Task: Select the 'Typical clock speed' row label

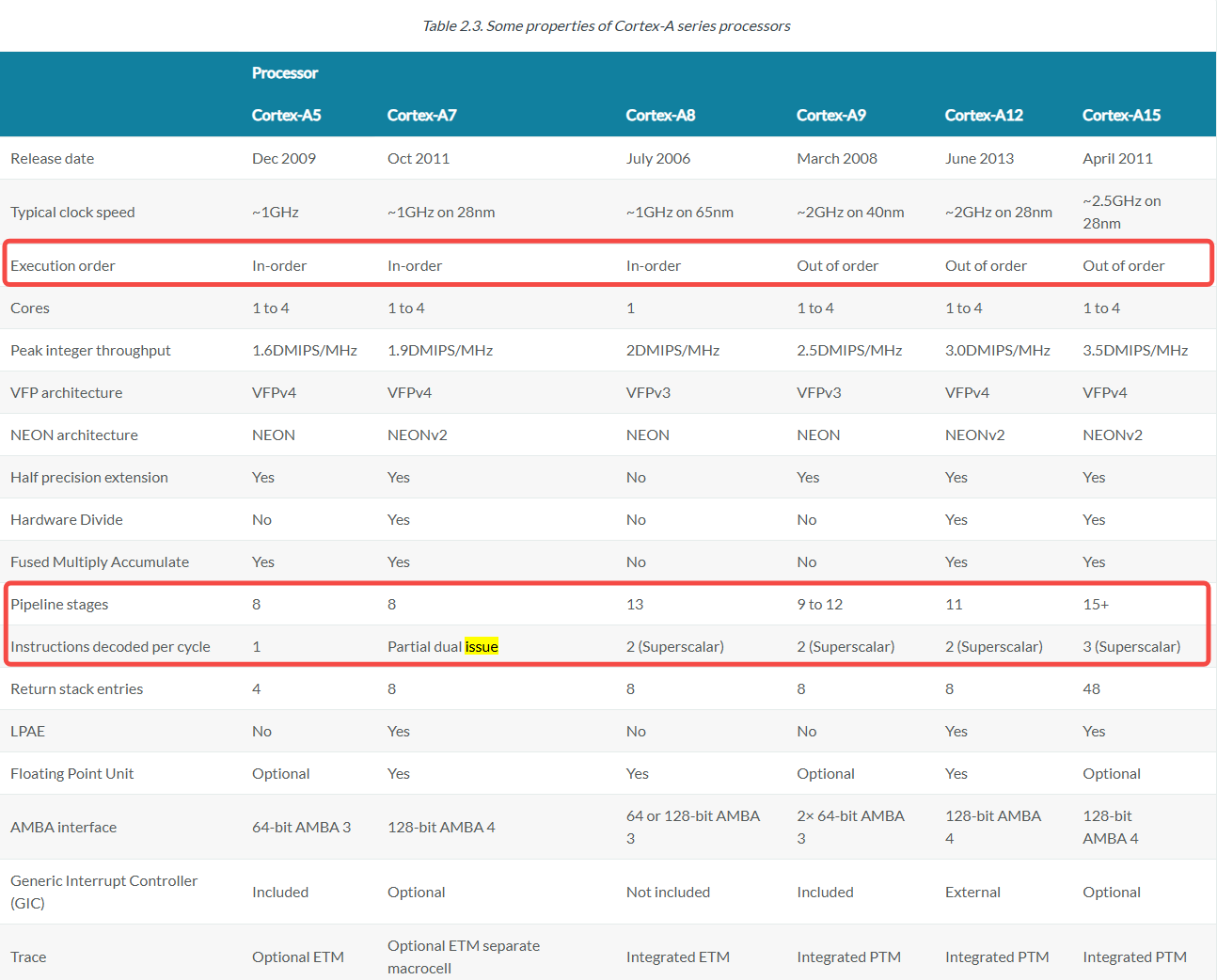Action: coord(72,213)
